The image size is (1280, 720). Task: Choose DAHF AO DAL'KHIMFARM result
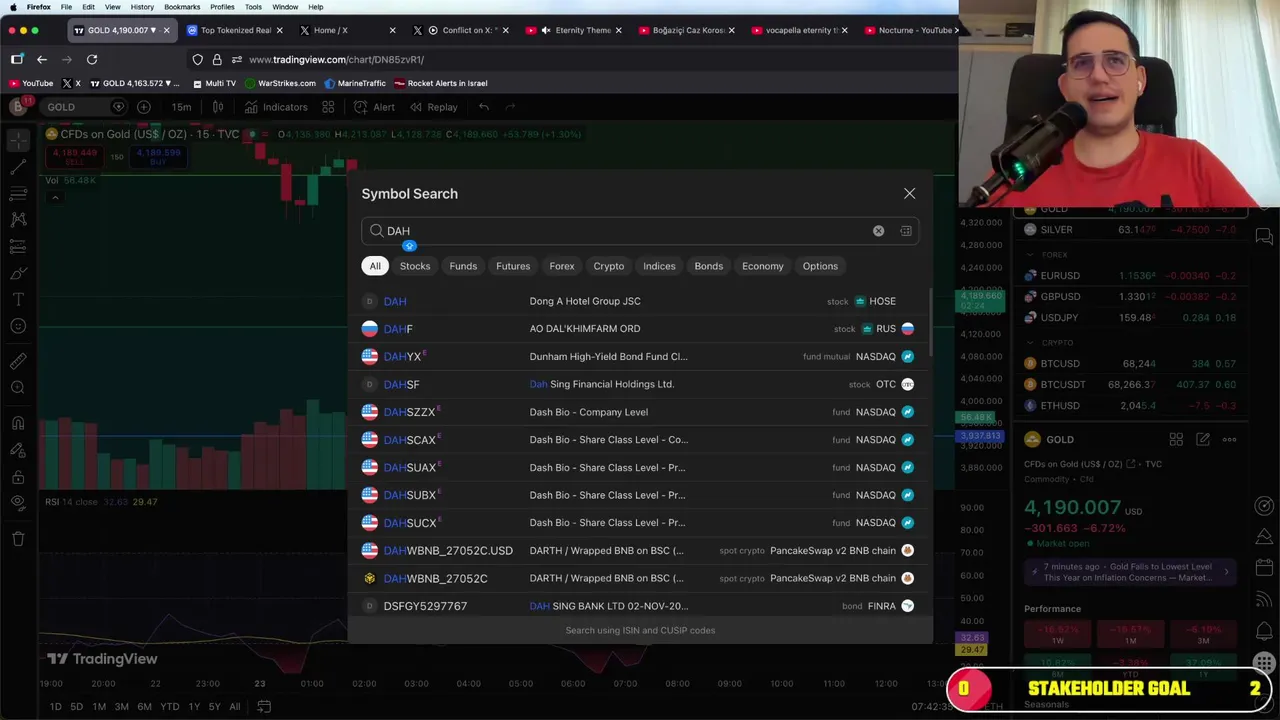pos(640,329)
